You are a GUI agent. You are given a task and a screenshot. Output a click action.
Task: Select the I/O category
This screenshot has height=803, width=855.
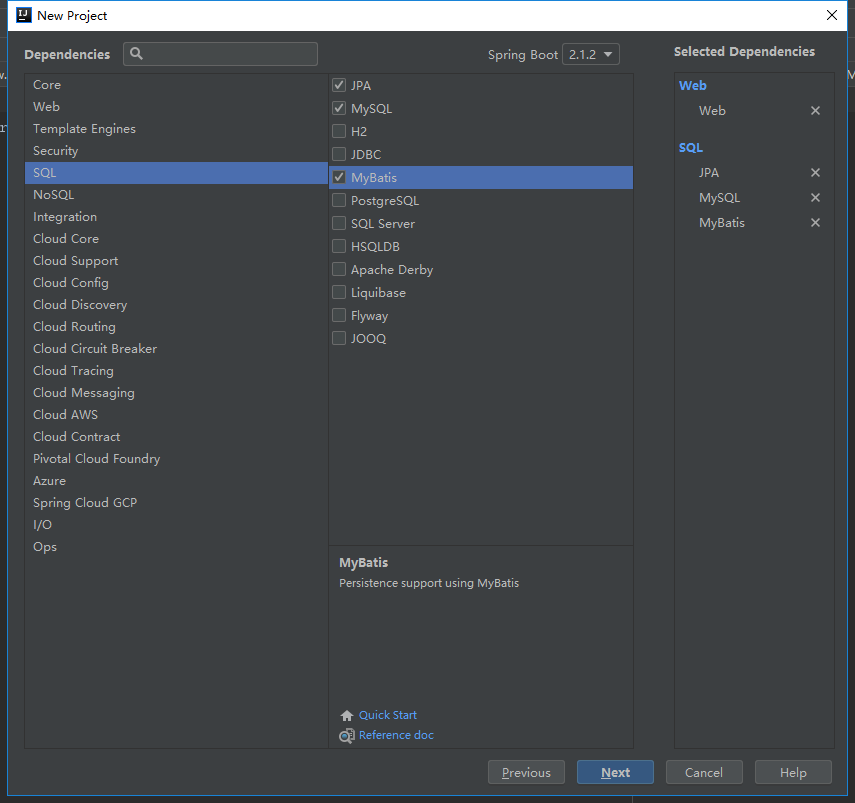176,524
